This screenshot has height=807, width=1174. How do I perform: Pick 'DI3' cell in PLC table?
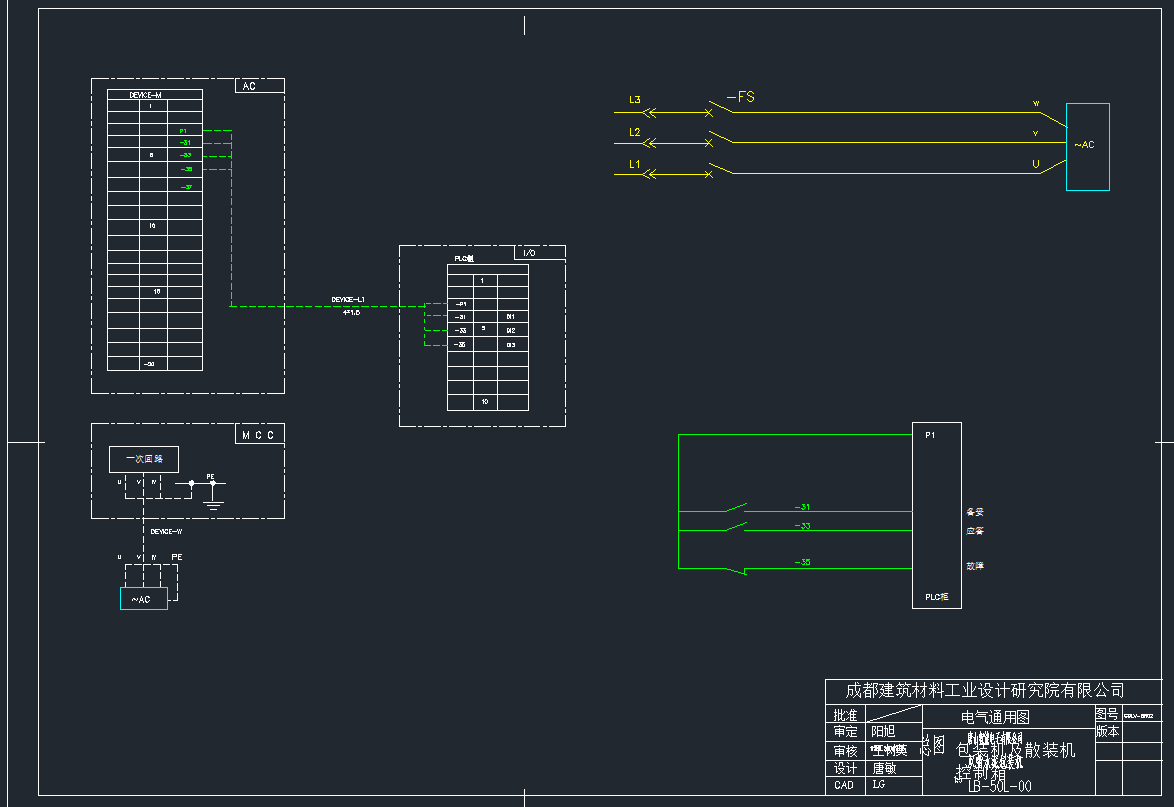tap(511, 345)
